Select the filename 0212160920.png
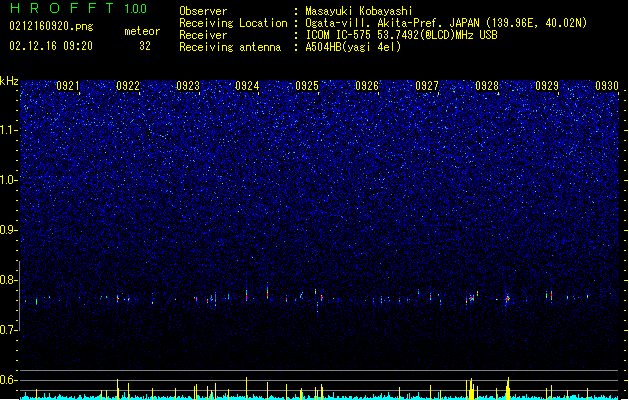The width and height of the screenshot is (629, 400). coord(51,26)
